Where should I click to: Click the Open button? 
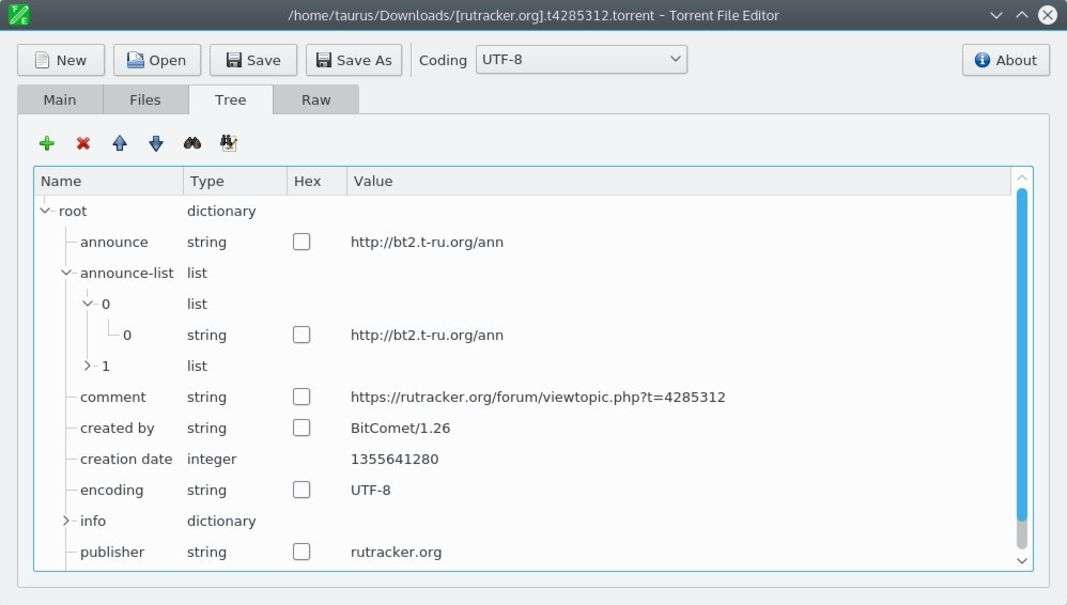(x=156, y=60)
